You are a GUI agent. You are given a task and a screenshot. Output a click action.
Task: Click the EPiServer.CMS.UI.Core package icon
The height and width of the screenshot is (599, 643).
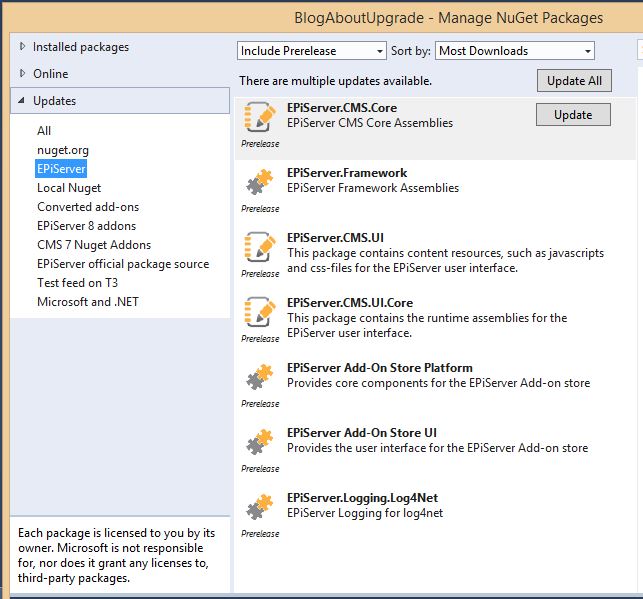pyautogui.click(x=260, y=312)
